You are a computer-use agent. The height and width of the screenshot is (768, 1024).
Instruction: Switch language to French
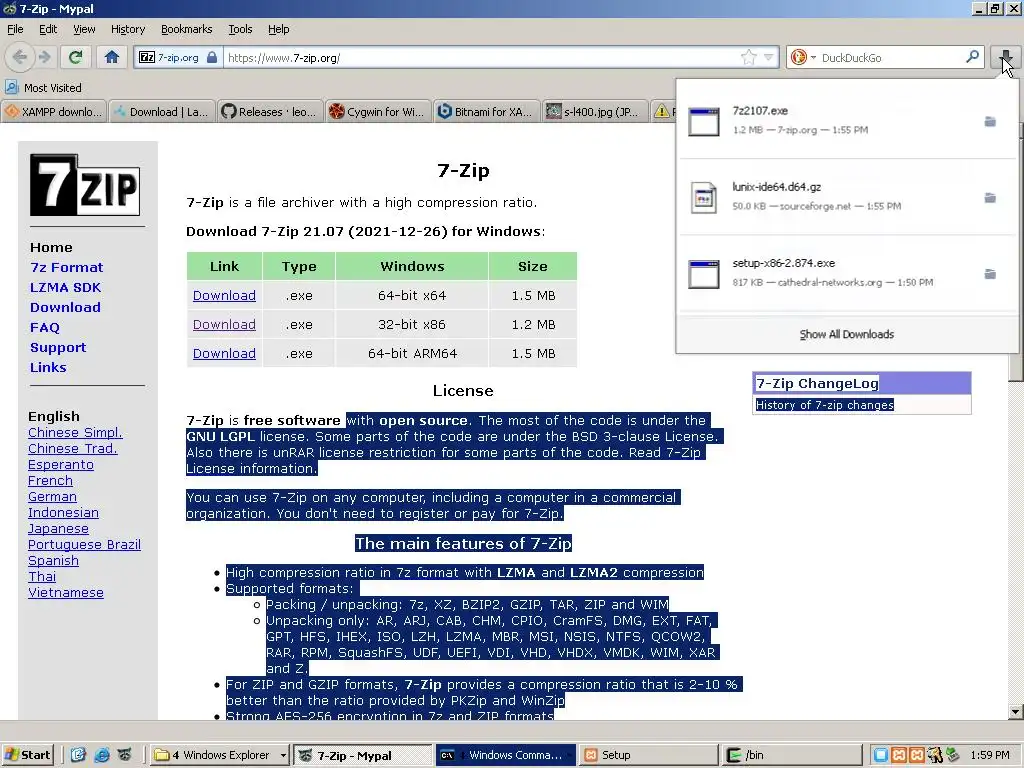50,481
